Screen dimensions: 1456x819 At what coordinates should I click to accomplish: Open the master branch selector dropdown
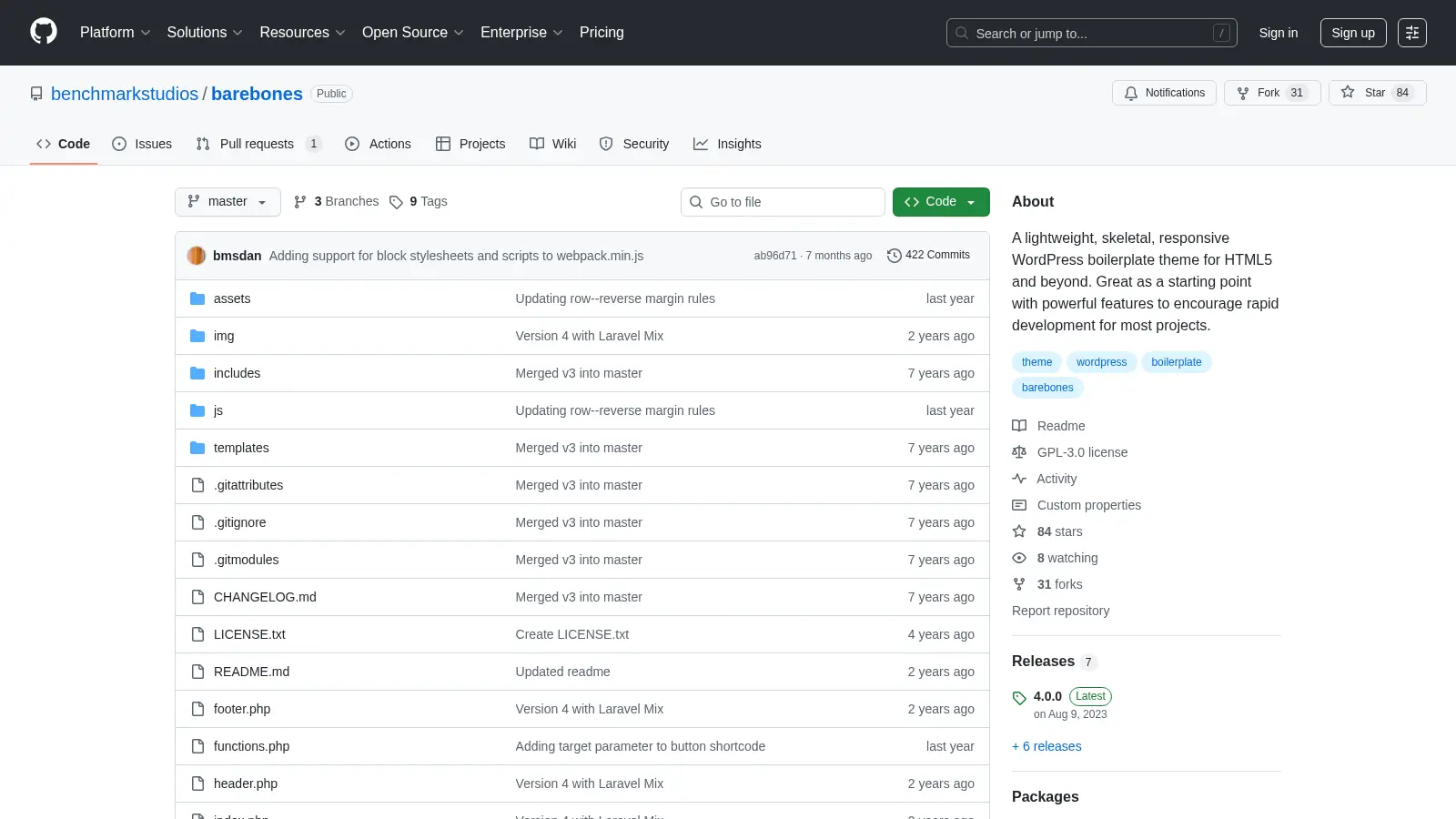(227, 202)
